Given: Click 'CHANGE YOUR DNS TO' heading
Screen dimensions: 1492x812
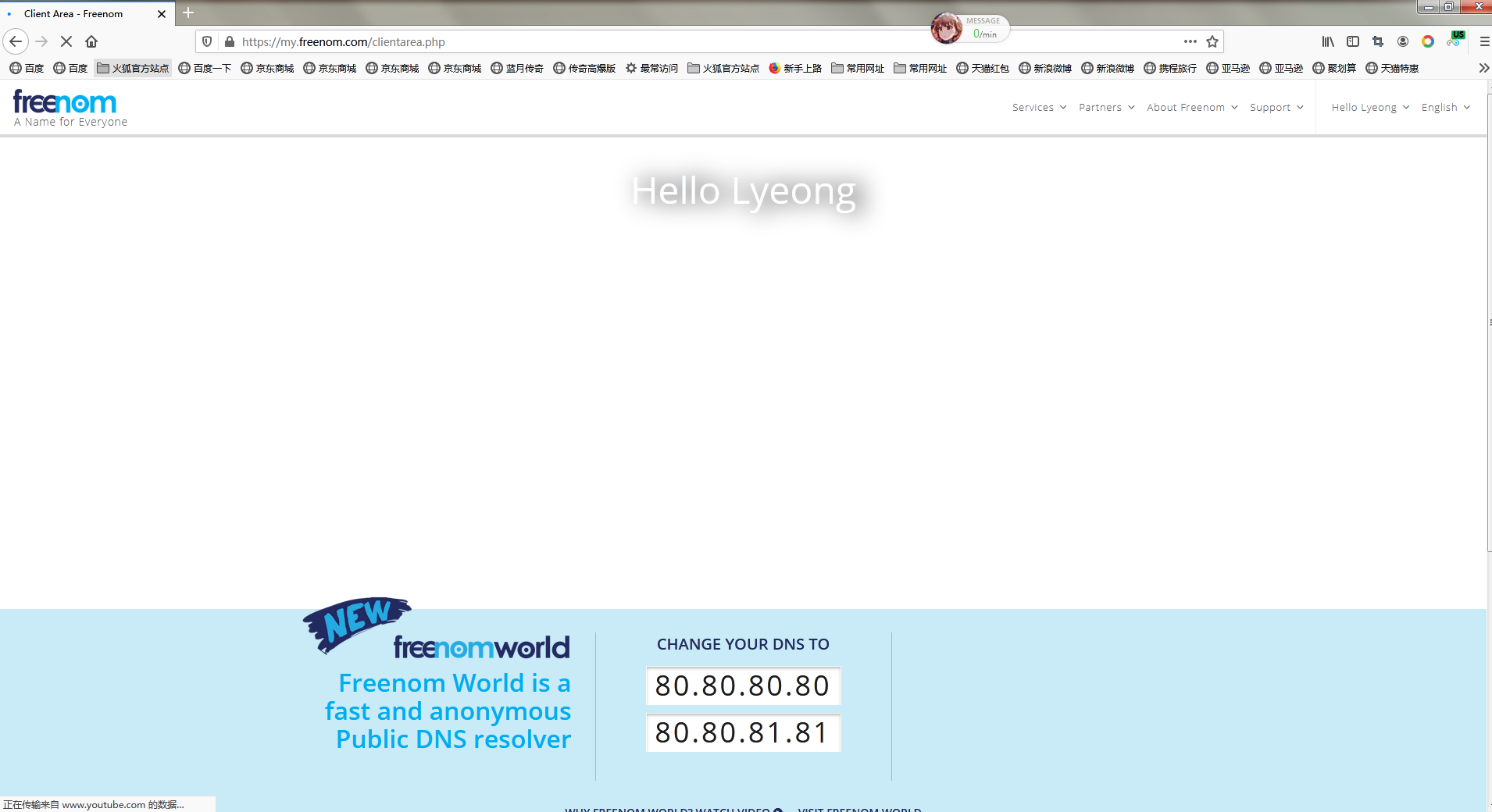Looking at the screenshot, I should (743, 644).
